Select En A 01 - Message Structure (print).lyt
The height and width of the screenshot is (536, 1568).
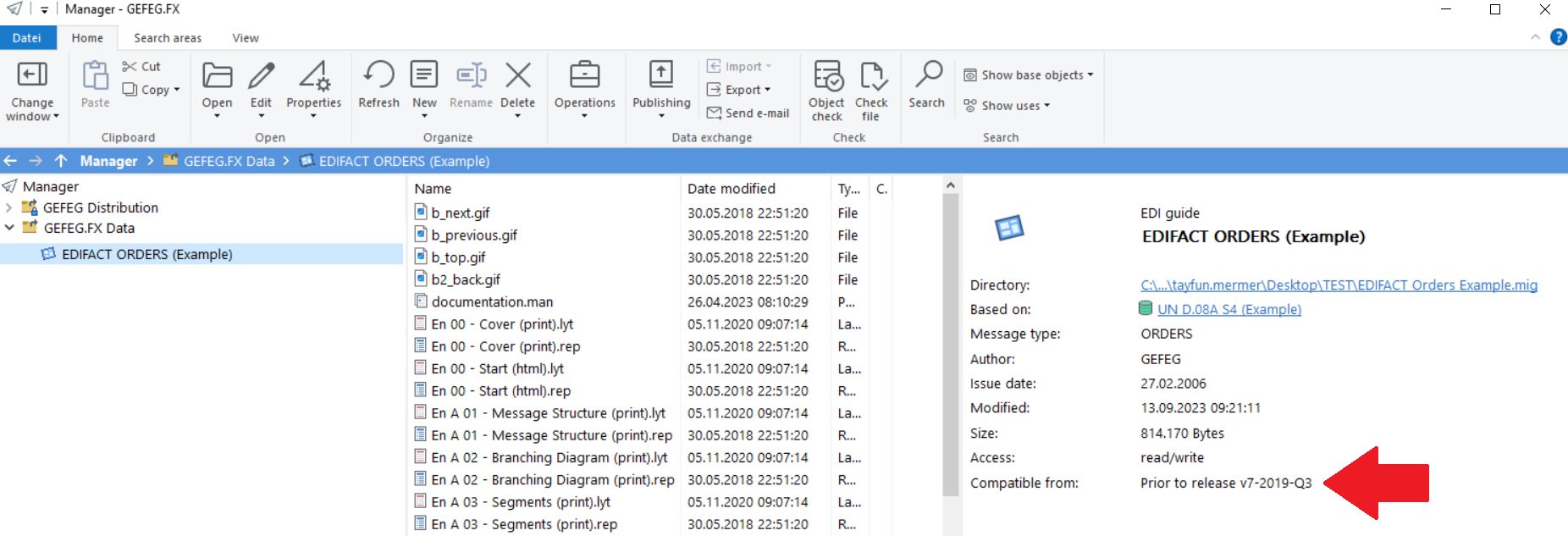[548, 412]
